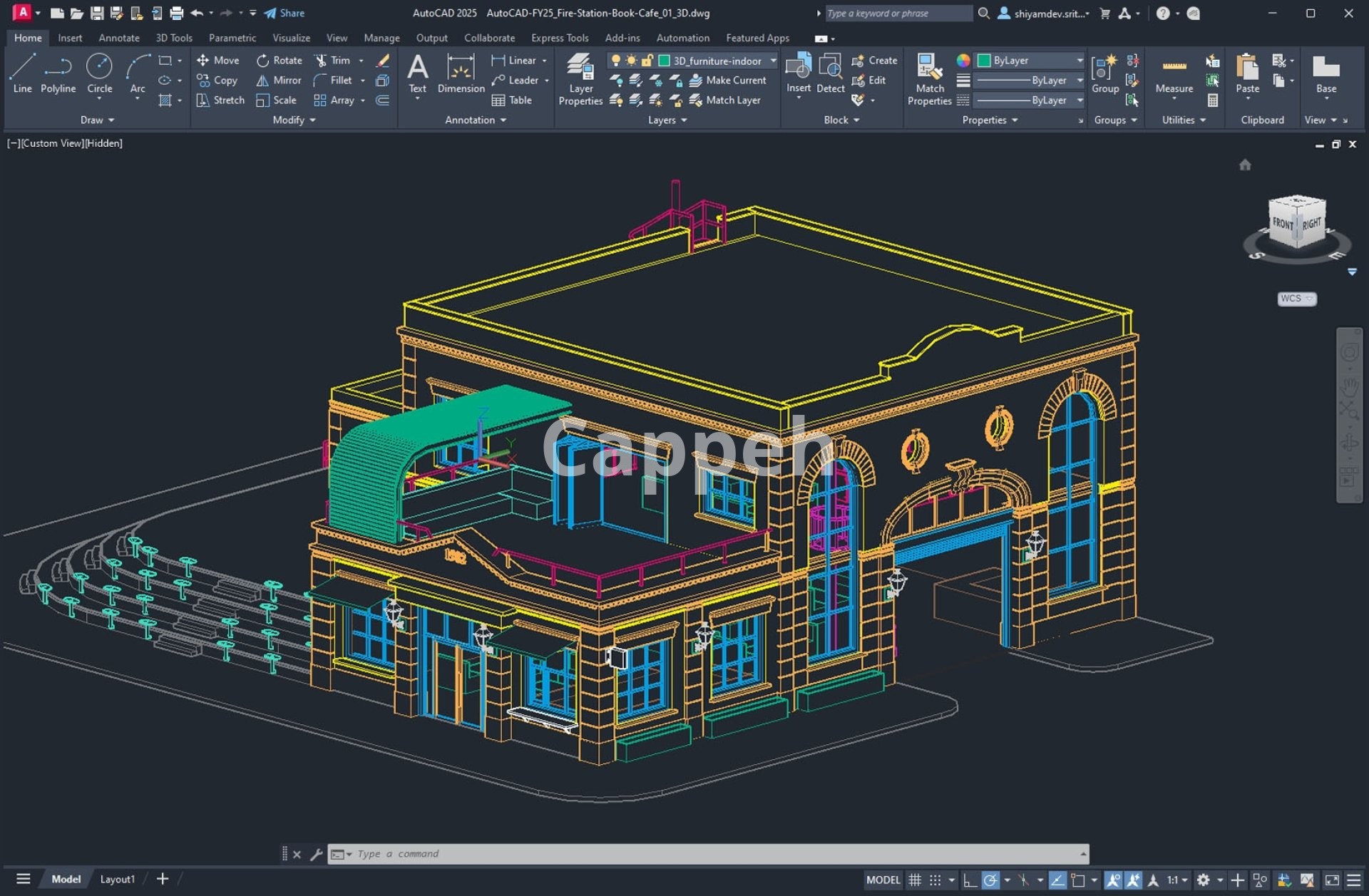Toggle polar tracking in status bar
Viewport: 1369px width, 896px height.
(x=990, y=880)
